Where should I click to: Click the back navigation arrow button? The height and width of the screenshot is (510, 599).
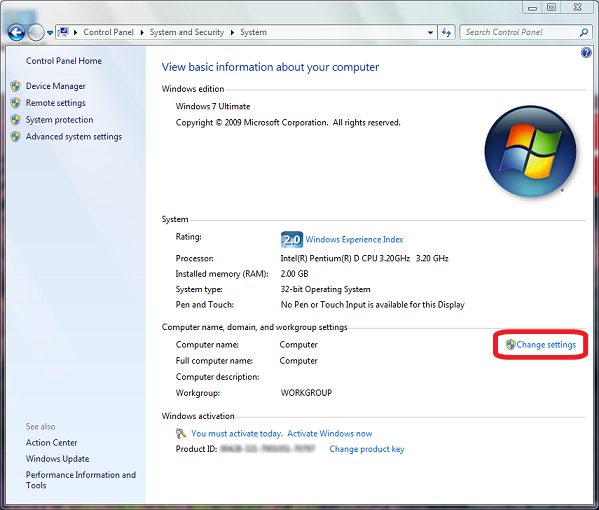click(x=16, y=32)
